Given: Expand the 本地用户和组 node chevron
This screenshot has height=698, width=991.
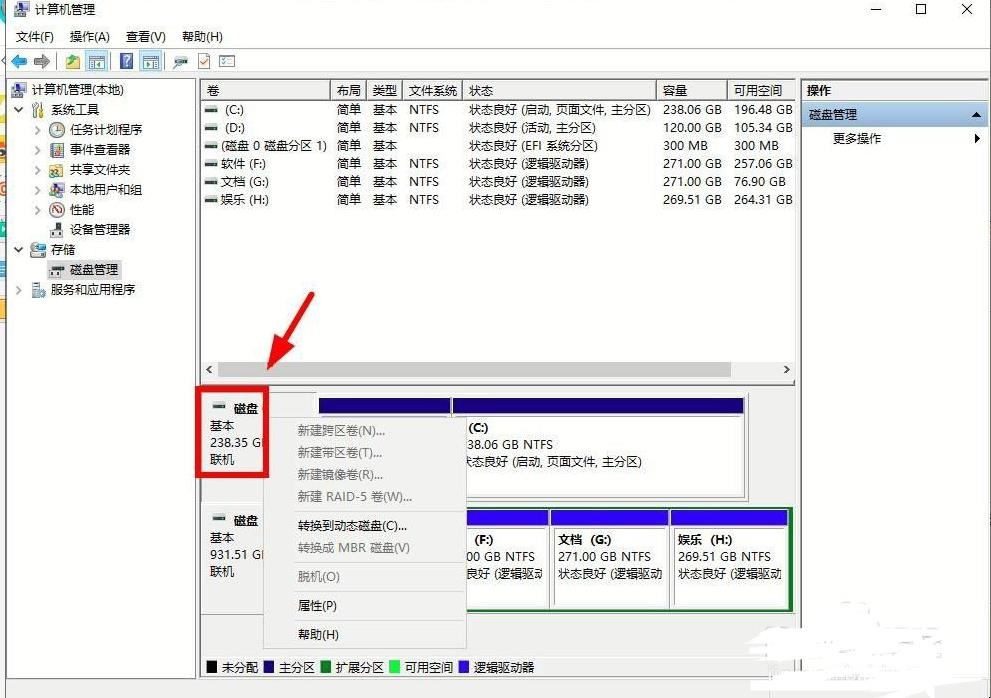Looking at the screenshot, I should (37, 190).
